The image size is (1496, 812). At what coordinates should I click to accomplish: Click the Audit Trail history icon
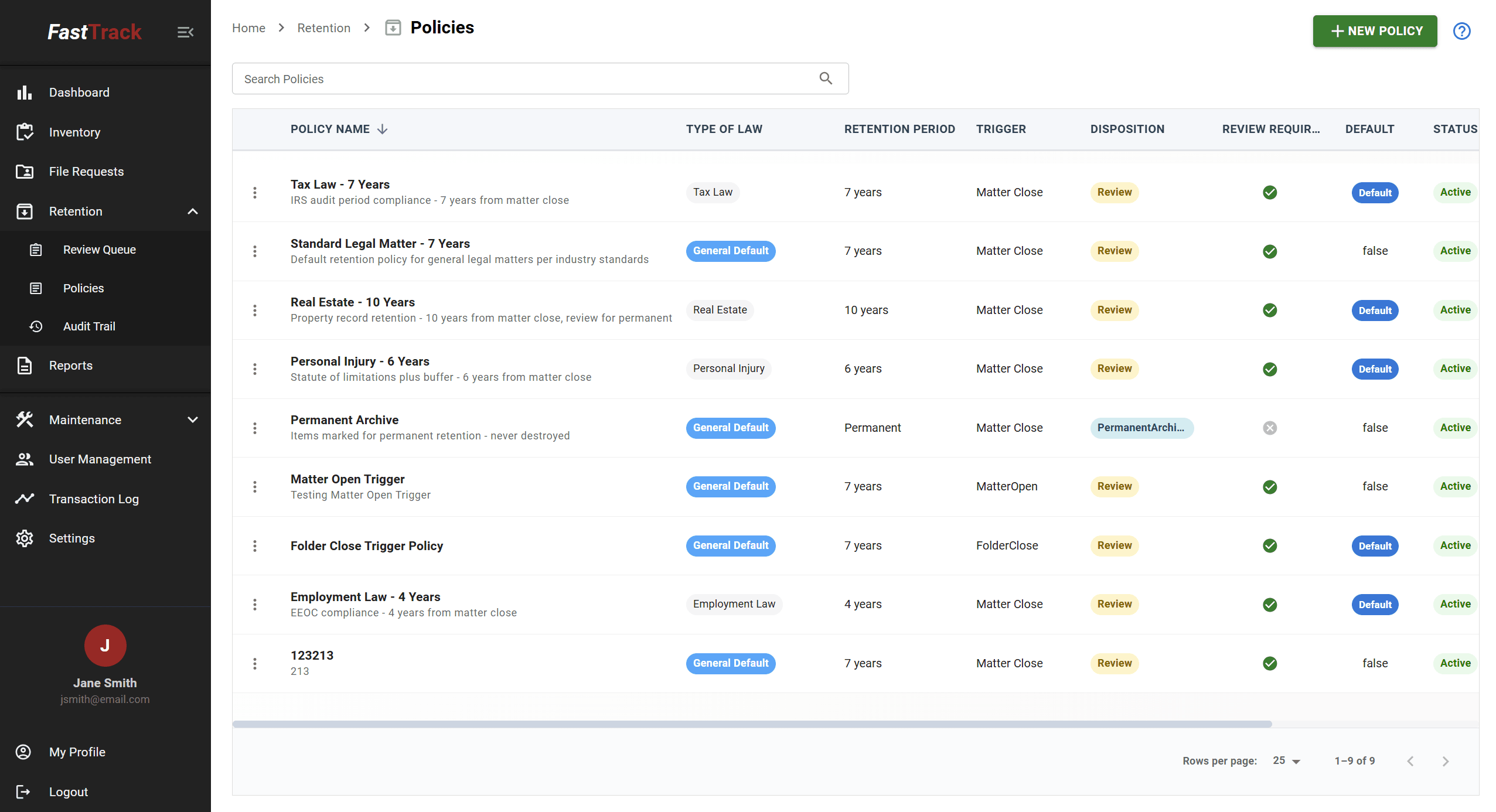click(x=36, y=326)
